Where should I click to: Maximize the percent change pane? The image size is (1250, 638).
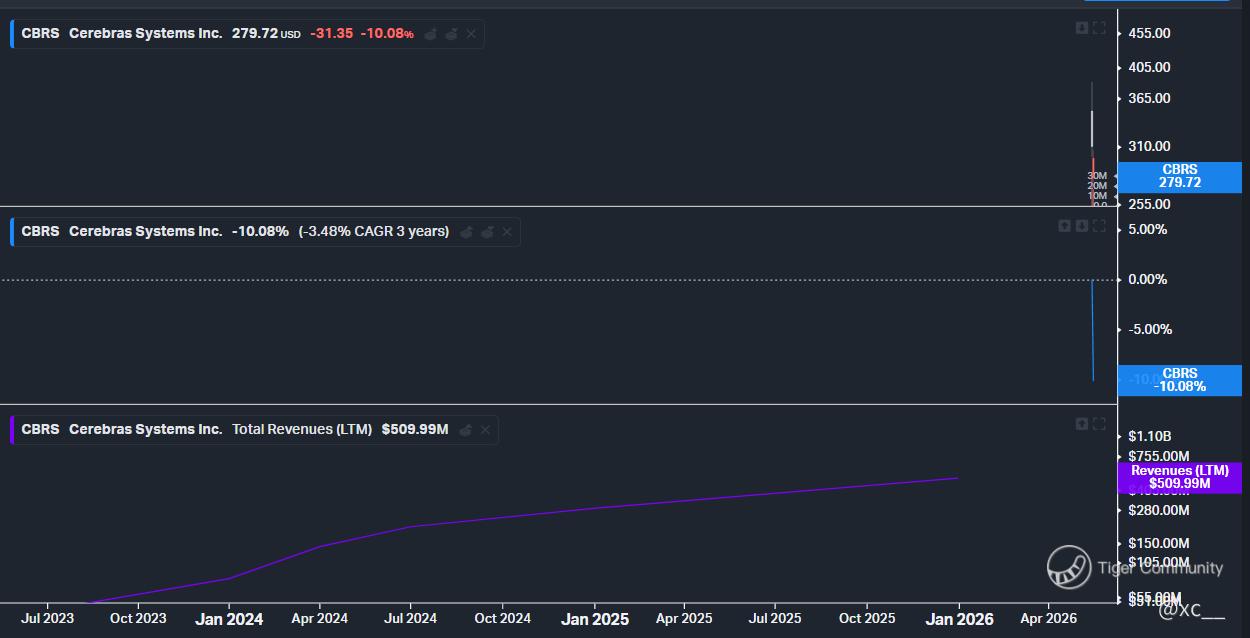[1099, 226]
